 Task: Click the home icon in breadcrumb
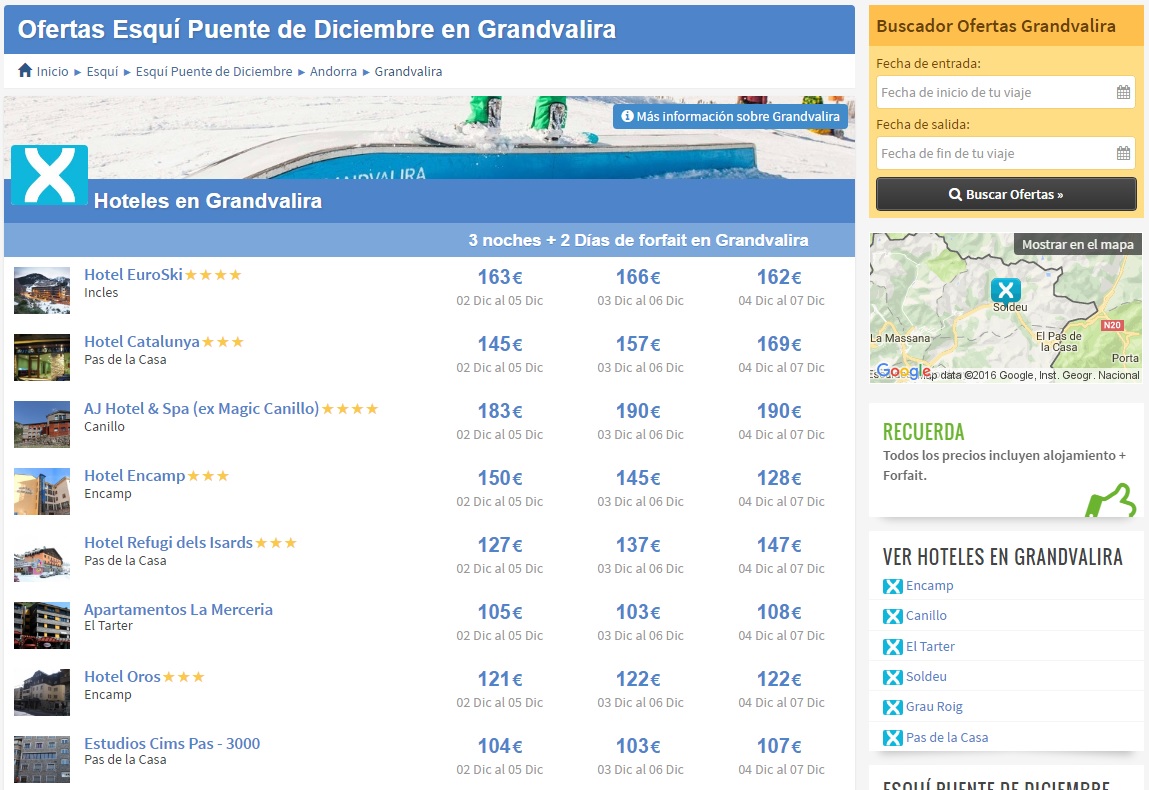25,70
